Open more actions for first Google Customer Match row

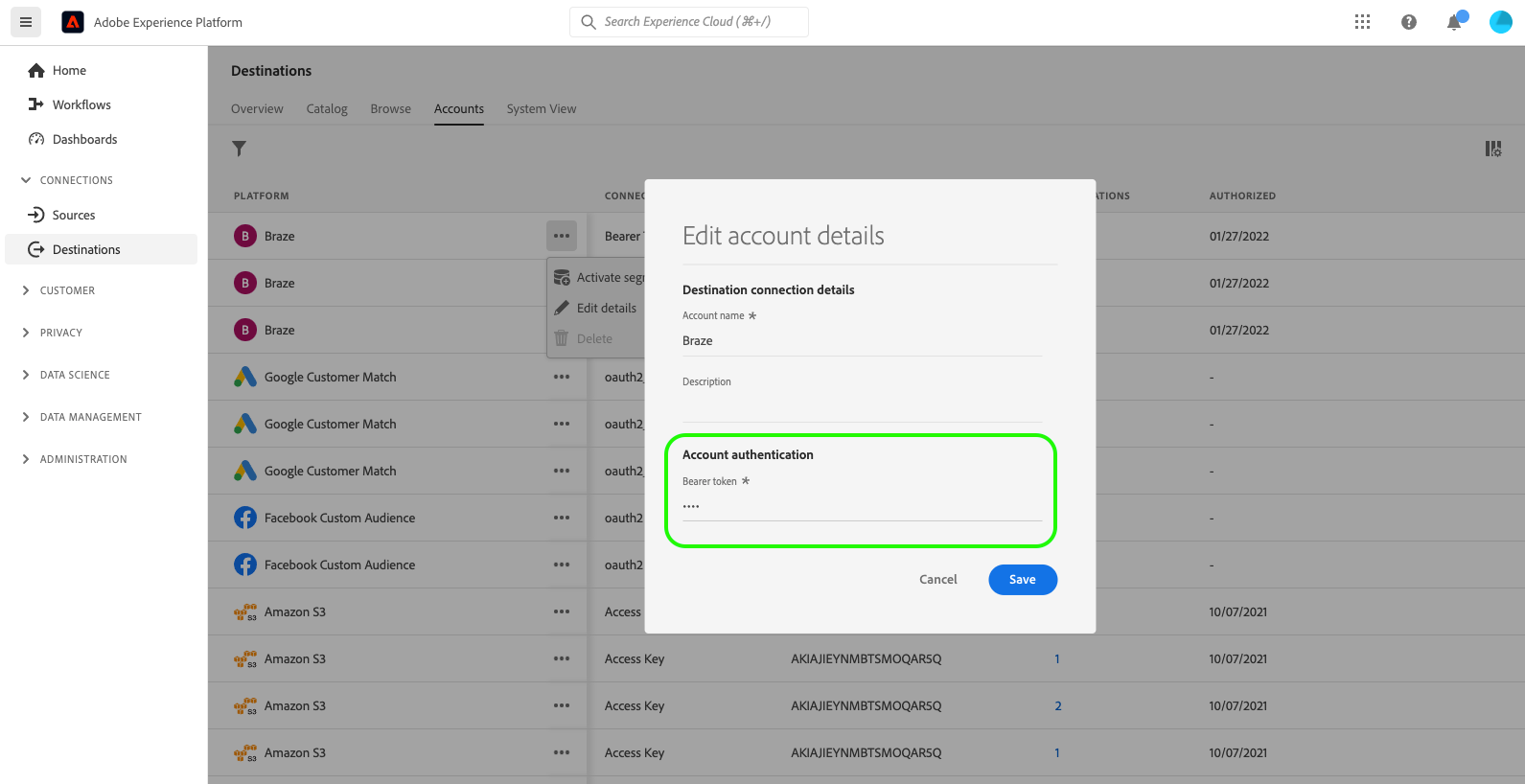coord(562,377)
